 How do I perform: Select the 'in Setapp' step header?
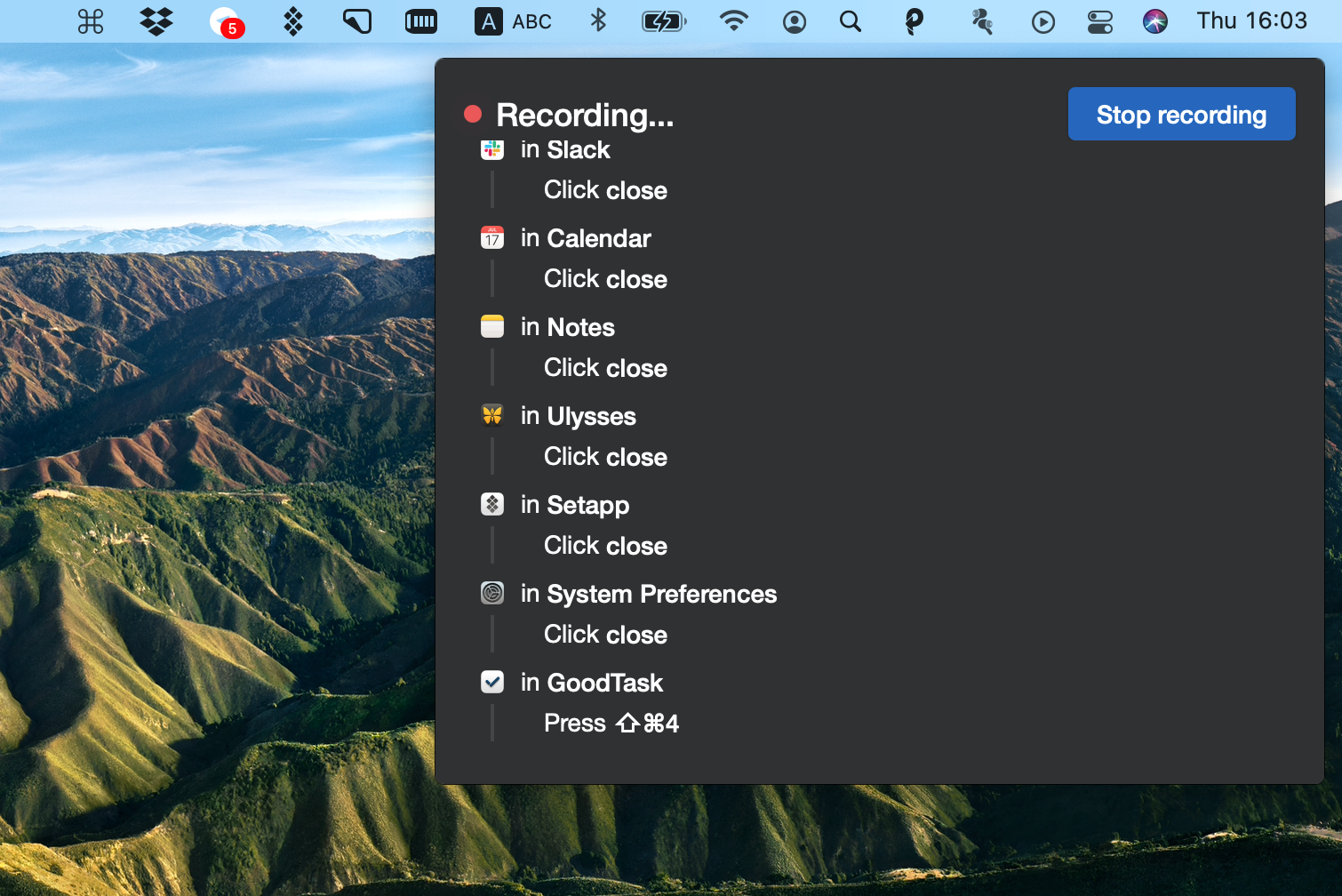(575, 505)
